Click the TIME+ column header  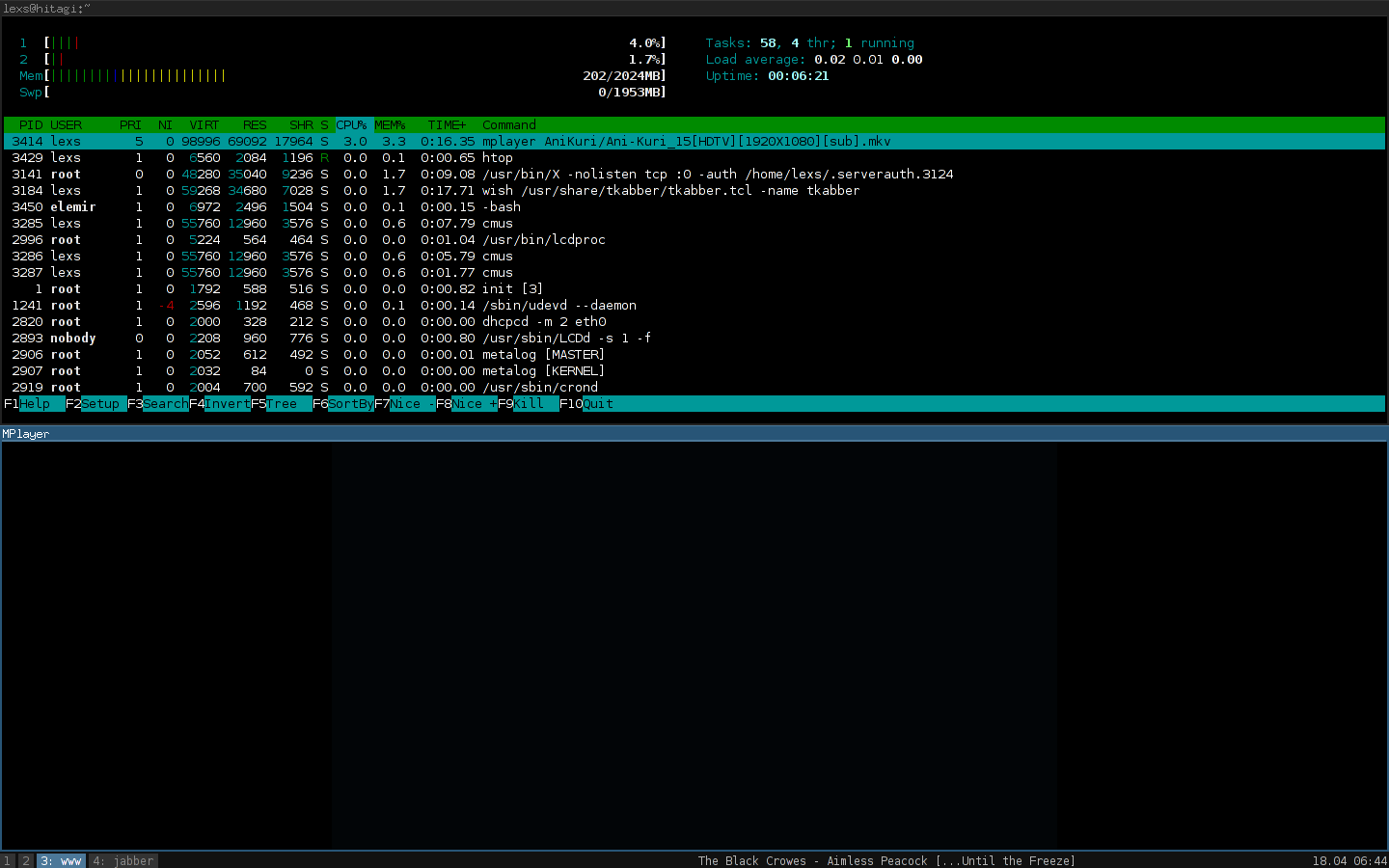click(x=448, y=125)
